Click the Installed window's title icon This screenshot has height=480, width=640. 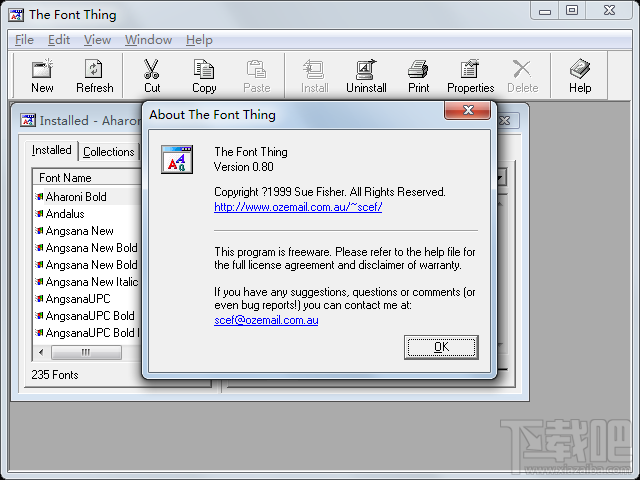click(x=28, y=120)
